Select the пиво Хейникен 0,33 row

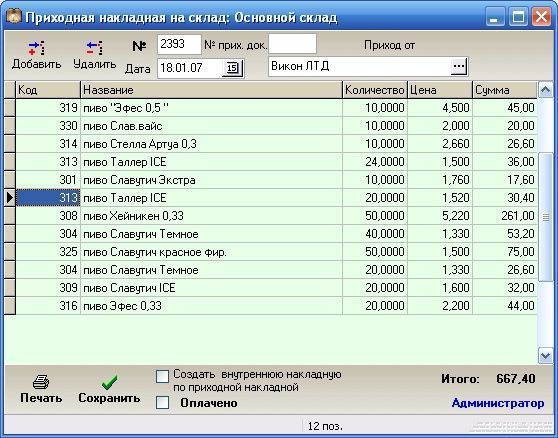click(277, 216)
